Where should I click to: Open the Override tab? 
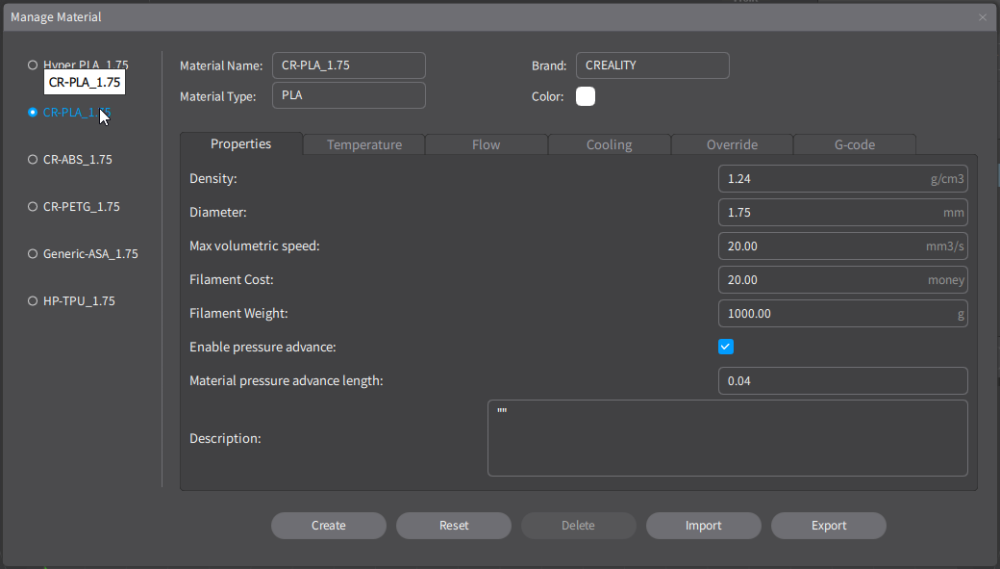click(732, 145)
